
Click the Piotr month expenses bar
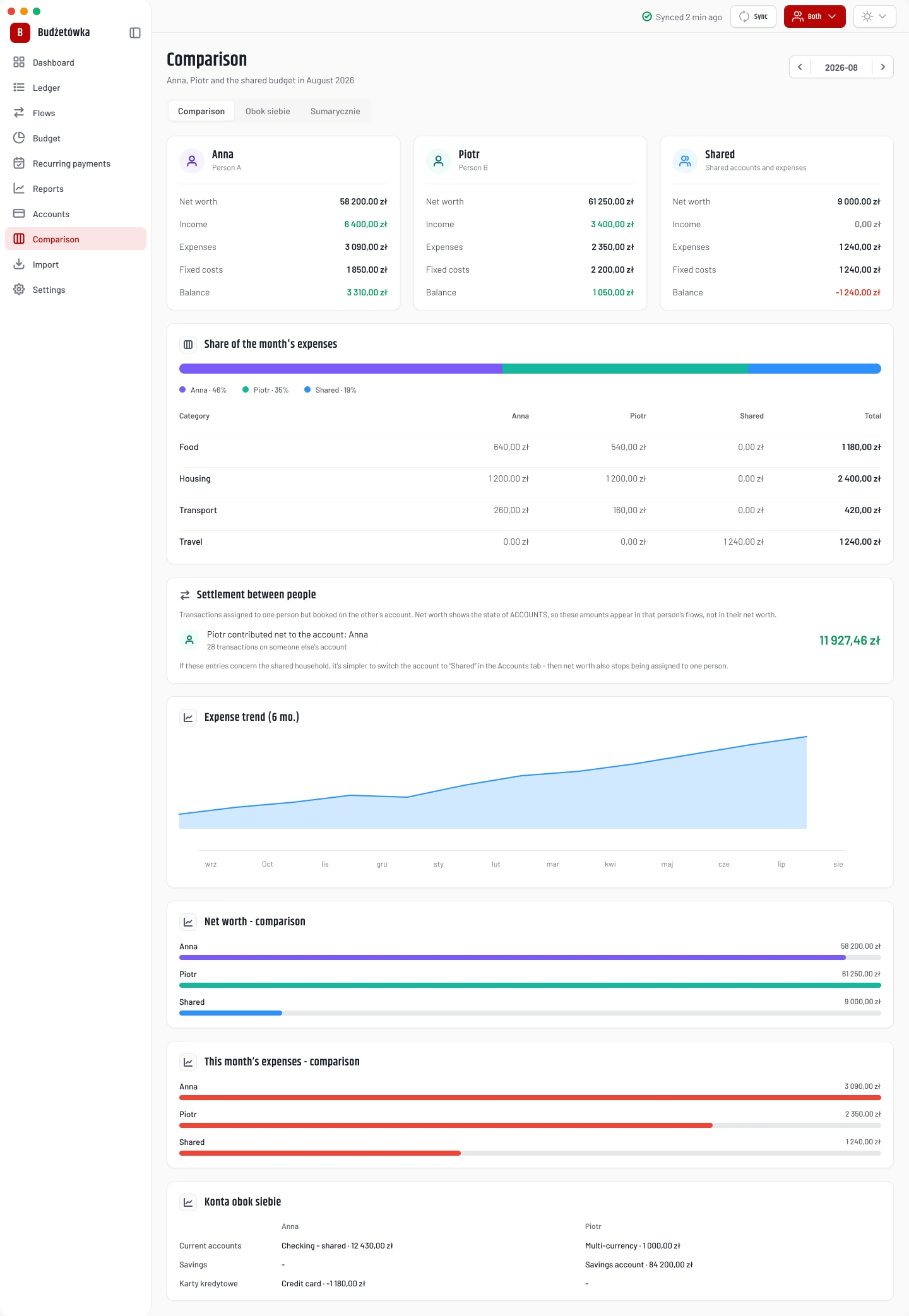(530, 1125)
